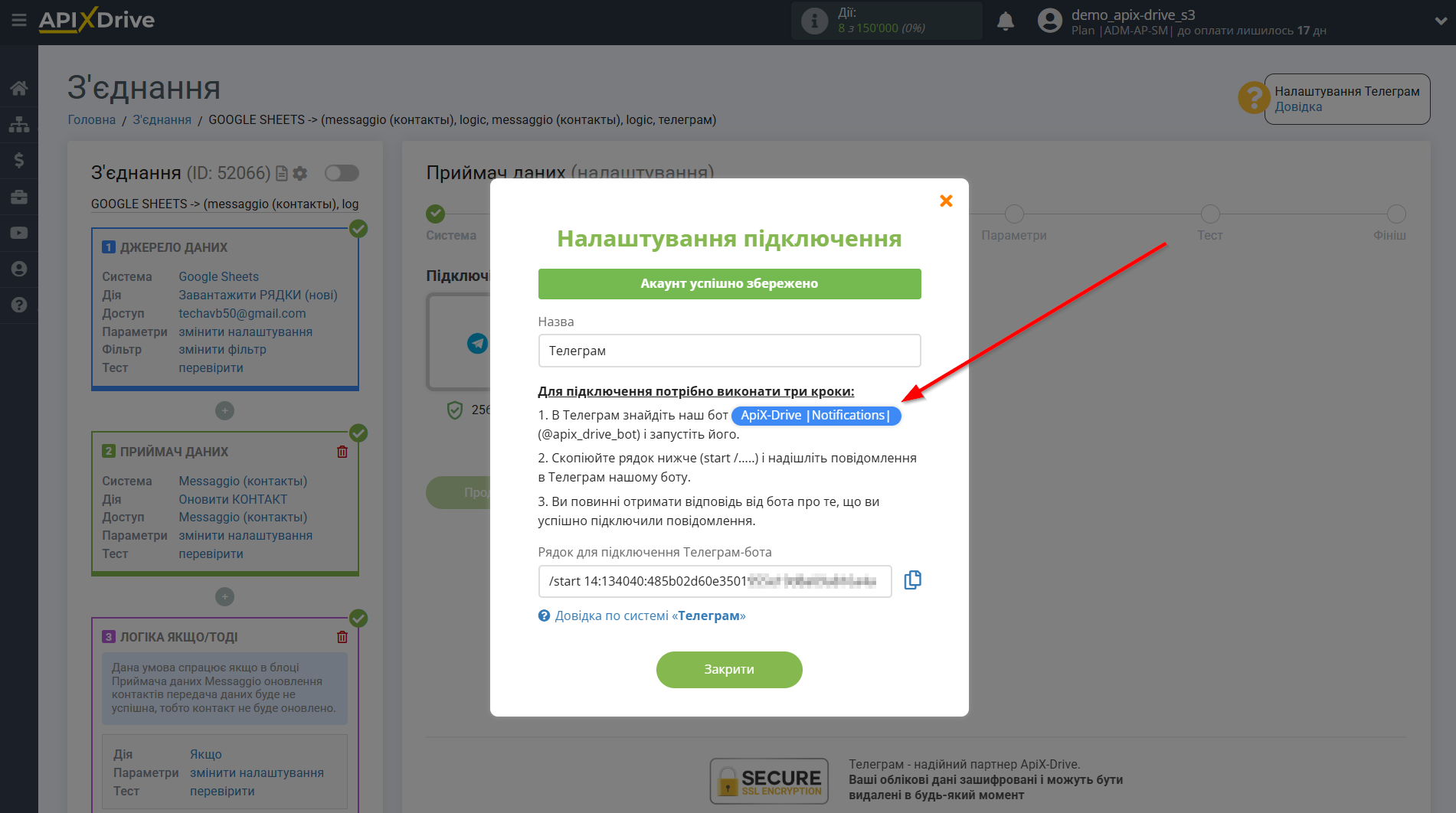This screenshot has width=1456, height=813.
Task: Open Довідка по системі Телеграм link
Action: point(649,615)
